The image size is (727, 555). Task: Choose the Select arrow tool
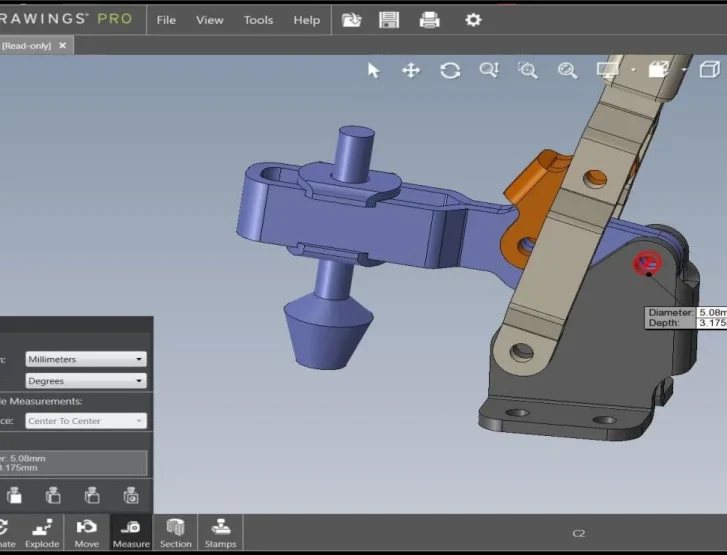coord(373,70)
